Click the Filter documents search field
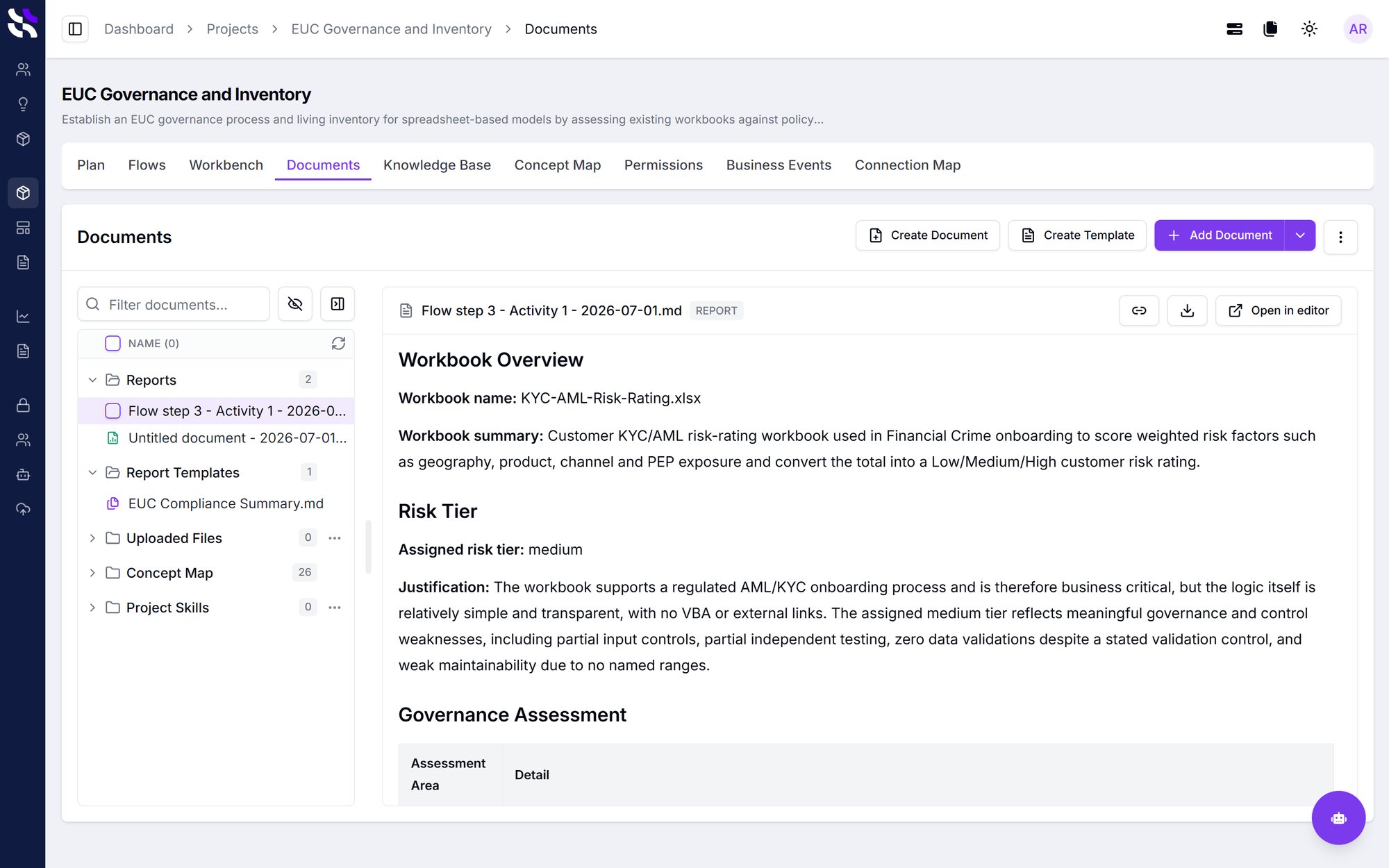Viewport: 1389px width, 868px height. tap(174, 304)
